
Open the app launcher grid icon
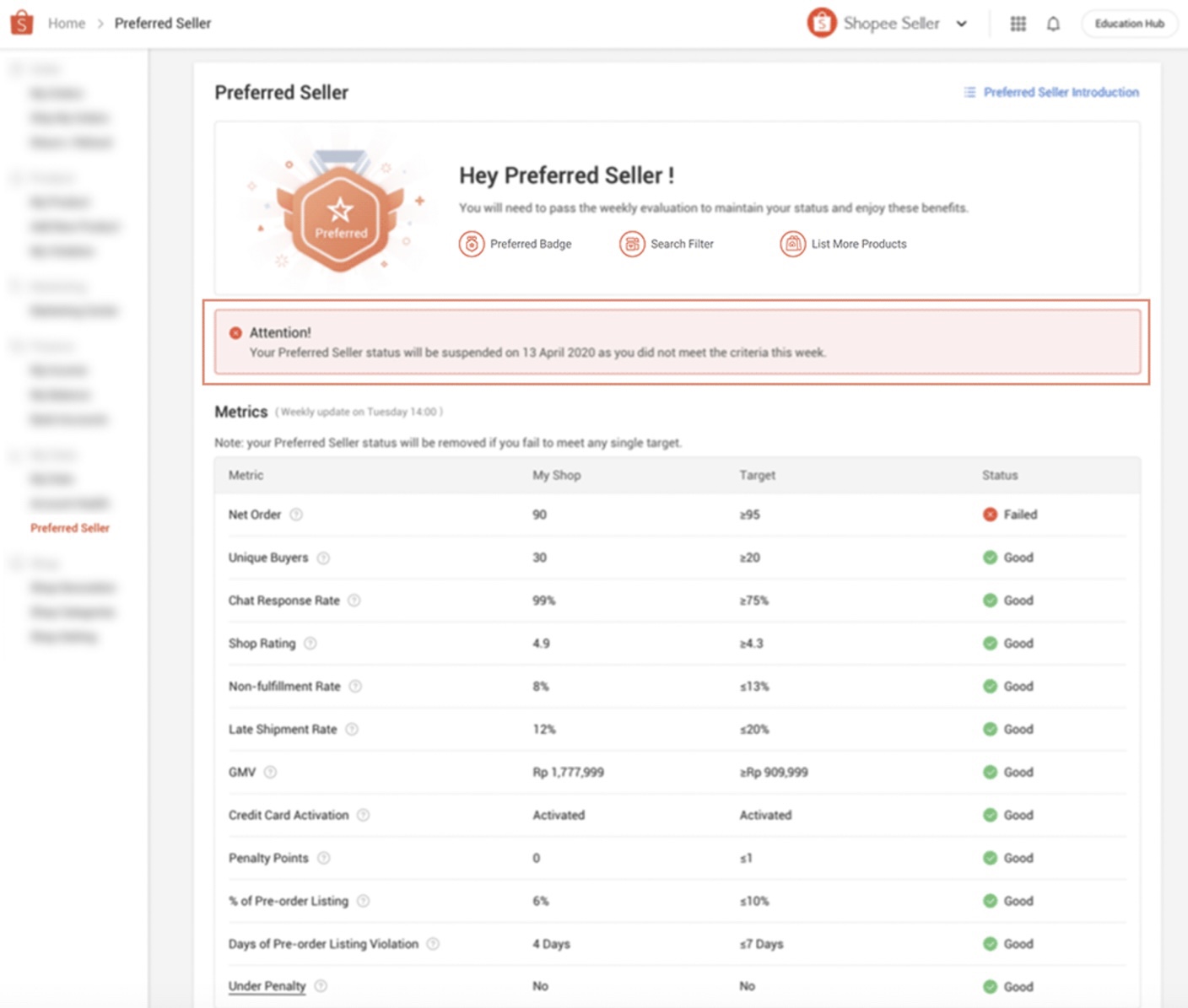point(1018,24)
